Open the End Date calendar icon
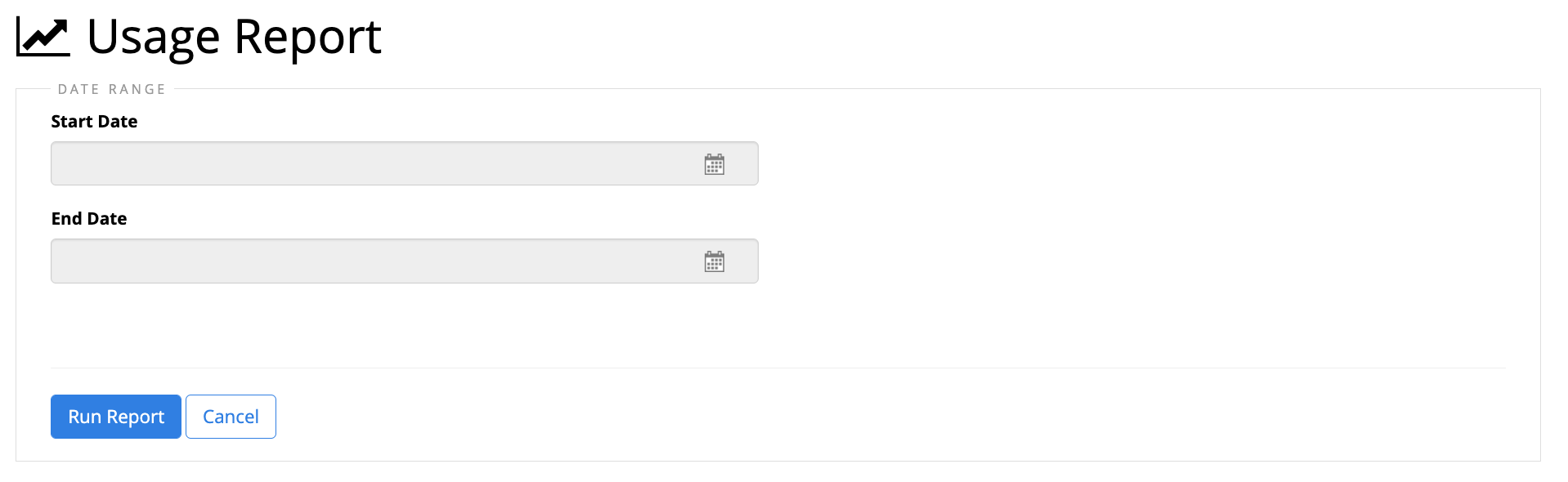The height and width of the screenshot is (482, 1568). coord(715,261)
